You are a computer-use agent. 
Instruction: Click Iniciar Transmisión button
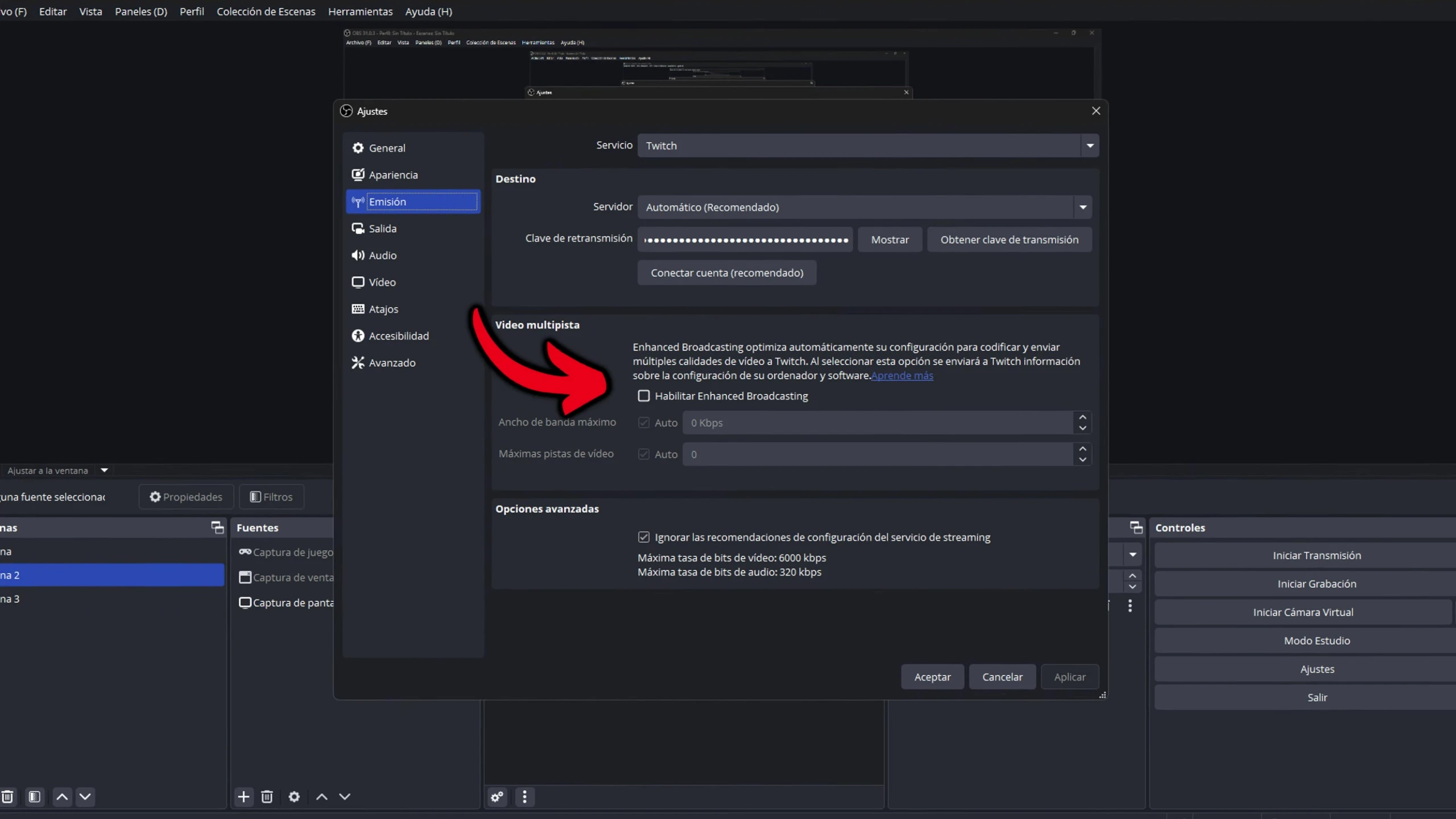[x=1305, y=555]
